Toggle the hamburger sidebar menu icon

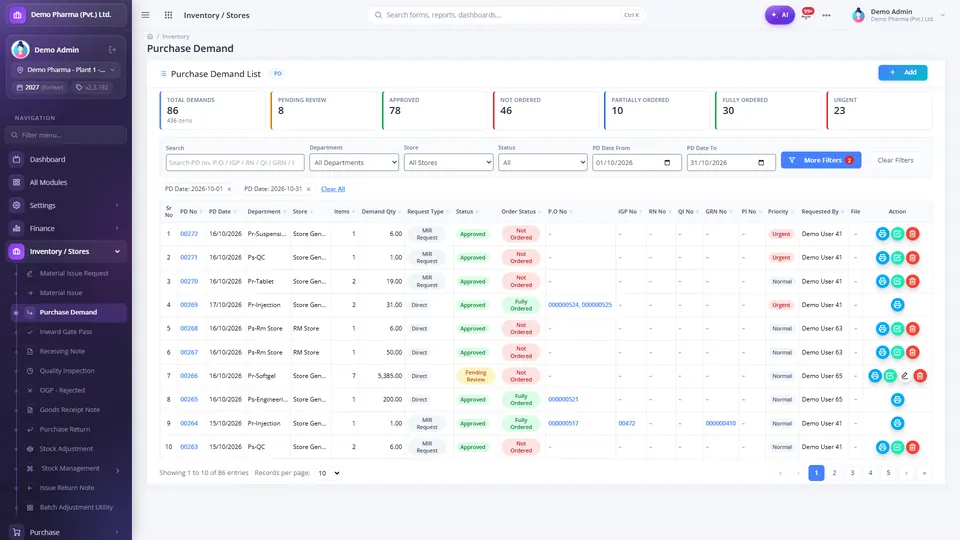[145, 15]
